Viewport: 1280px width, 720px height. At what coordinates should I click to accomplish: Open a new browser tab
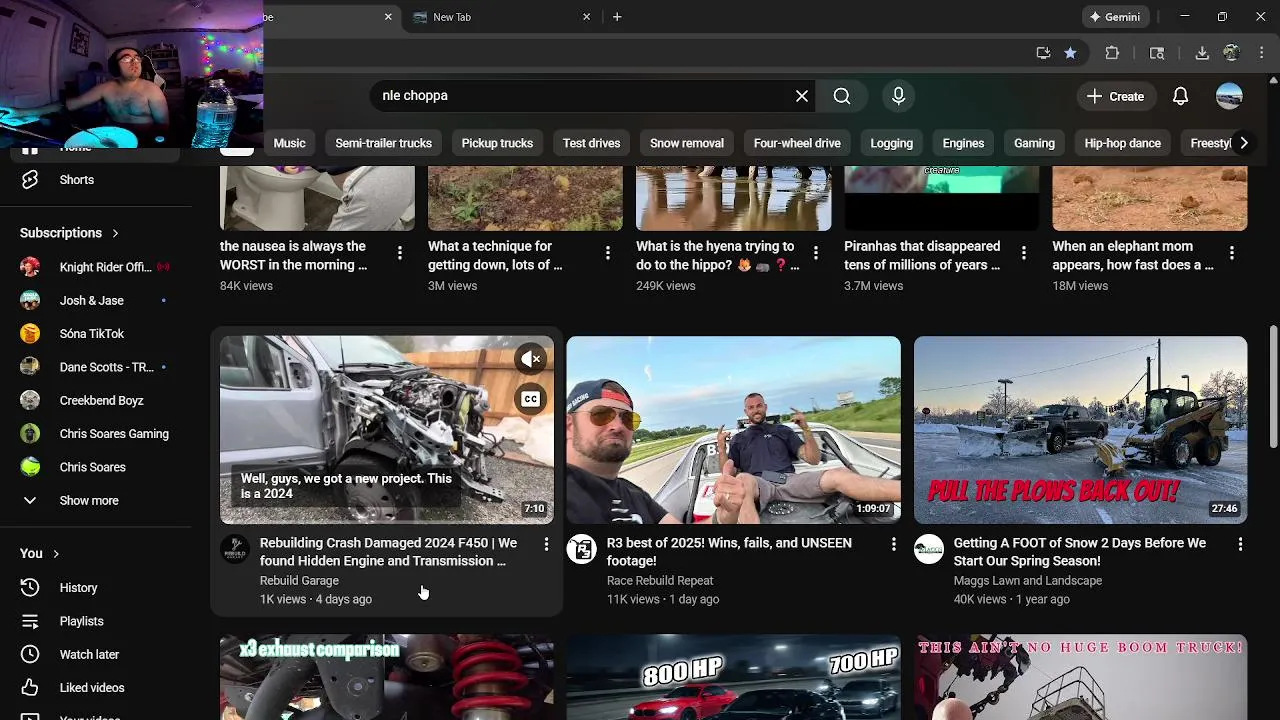[x=617, y=17]
